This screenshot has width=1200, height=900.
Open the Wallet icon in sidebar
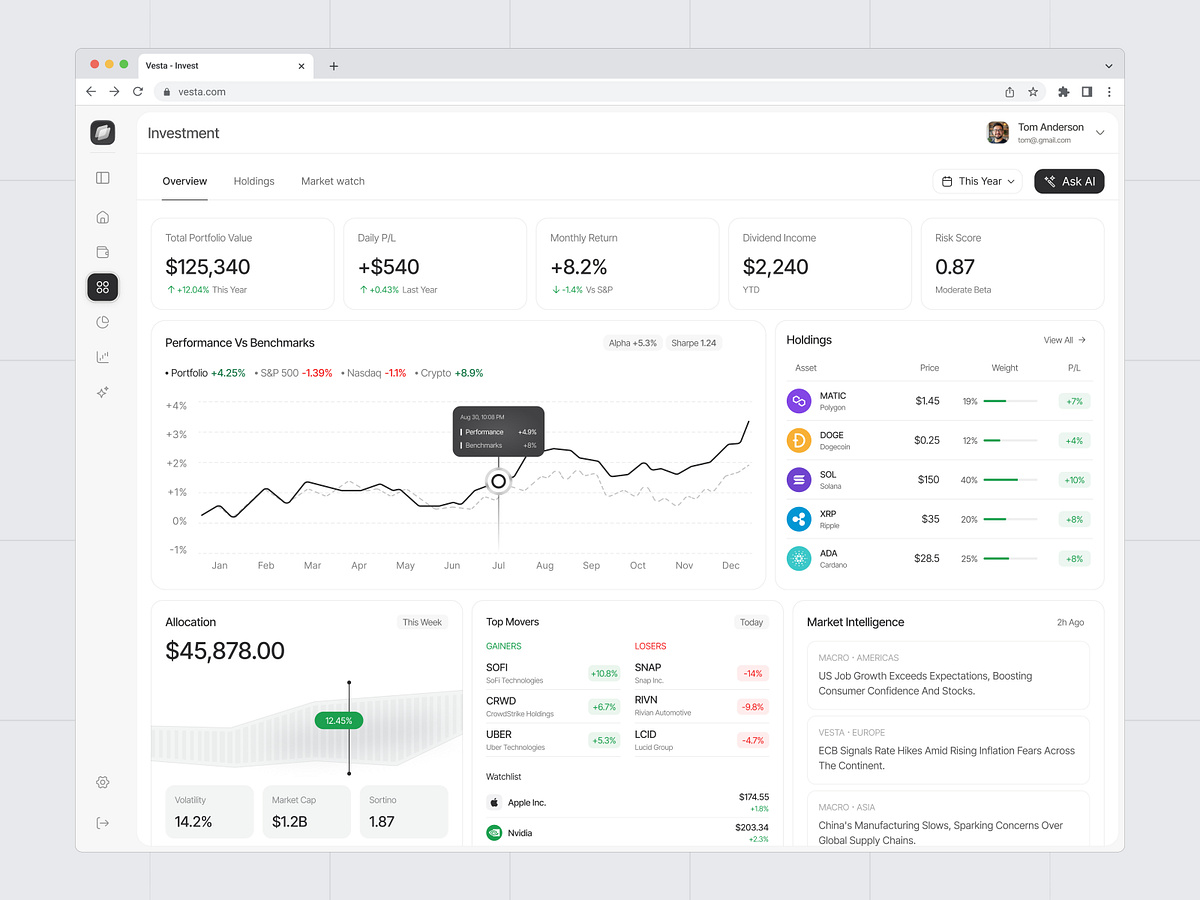pos(102,252)
